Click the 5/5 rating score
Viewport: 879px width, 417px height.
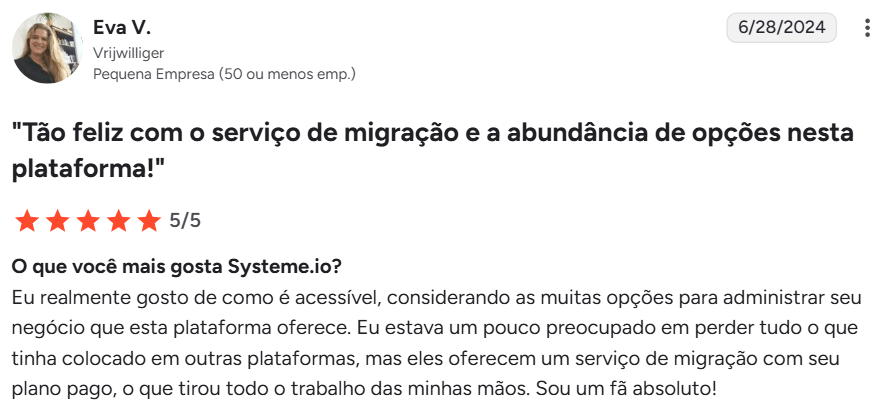(x=185, y=221)
